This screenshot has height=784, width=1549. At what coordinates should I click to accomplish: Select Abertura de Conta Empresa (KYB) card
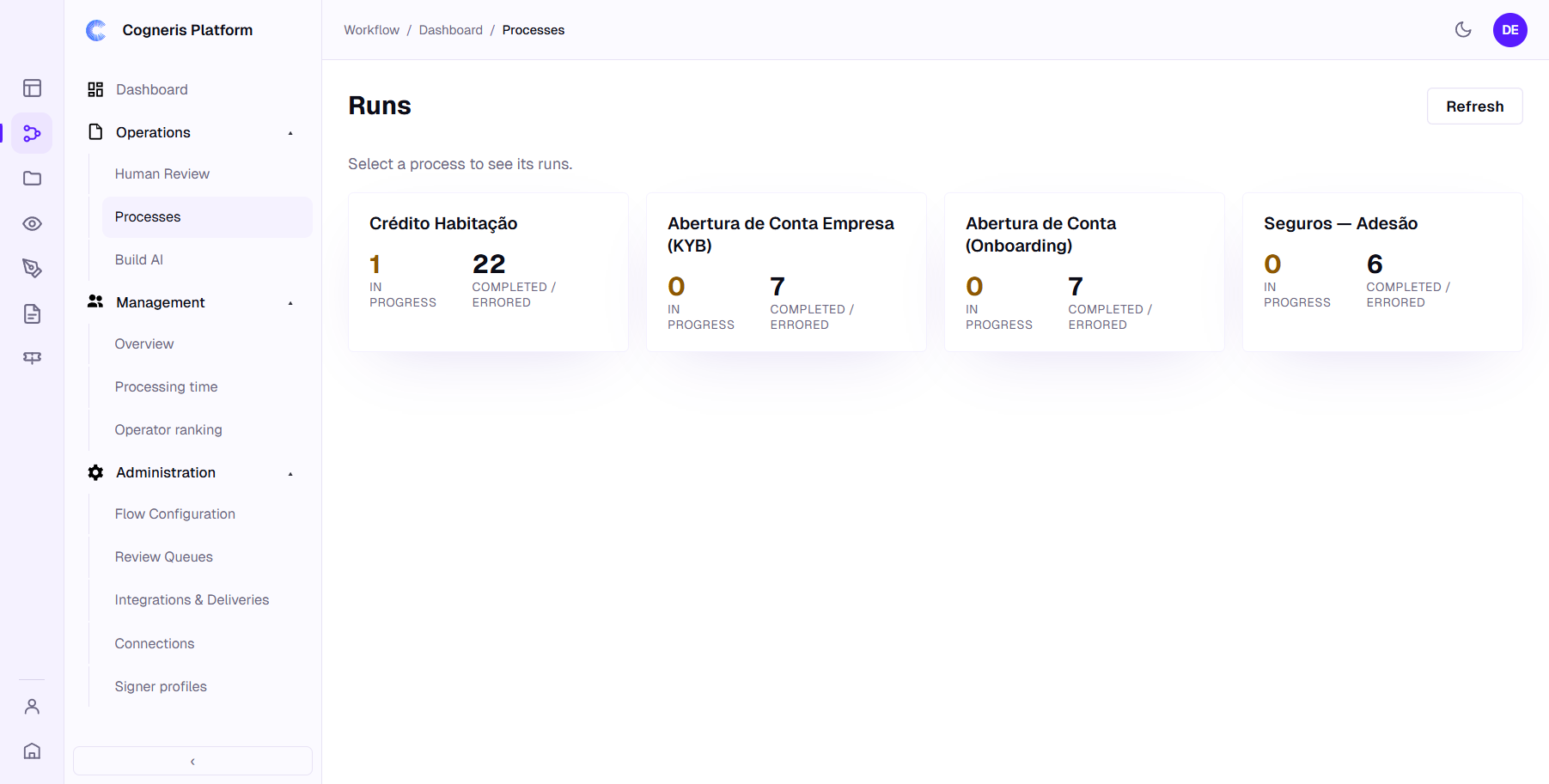click(x=786, y=272)
